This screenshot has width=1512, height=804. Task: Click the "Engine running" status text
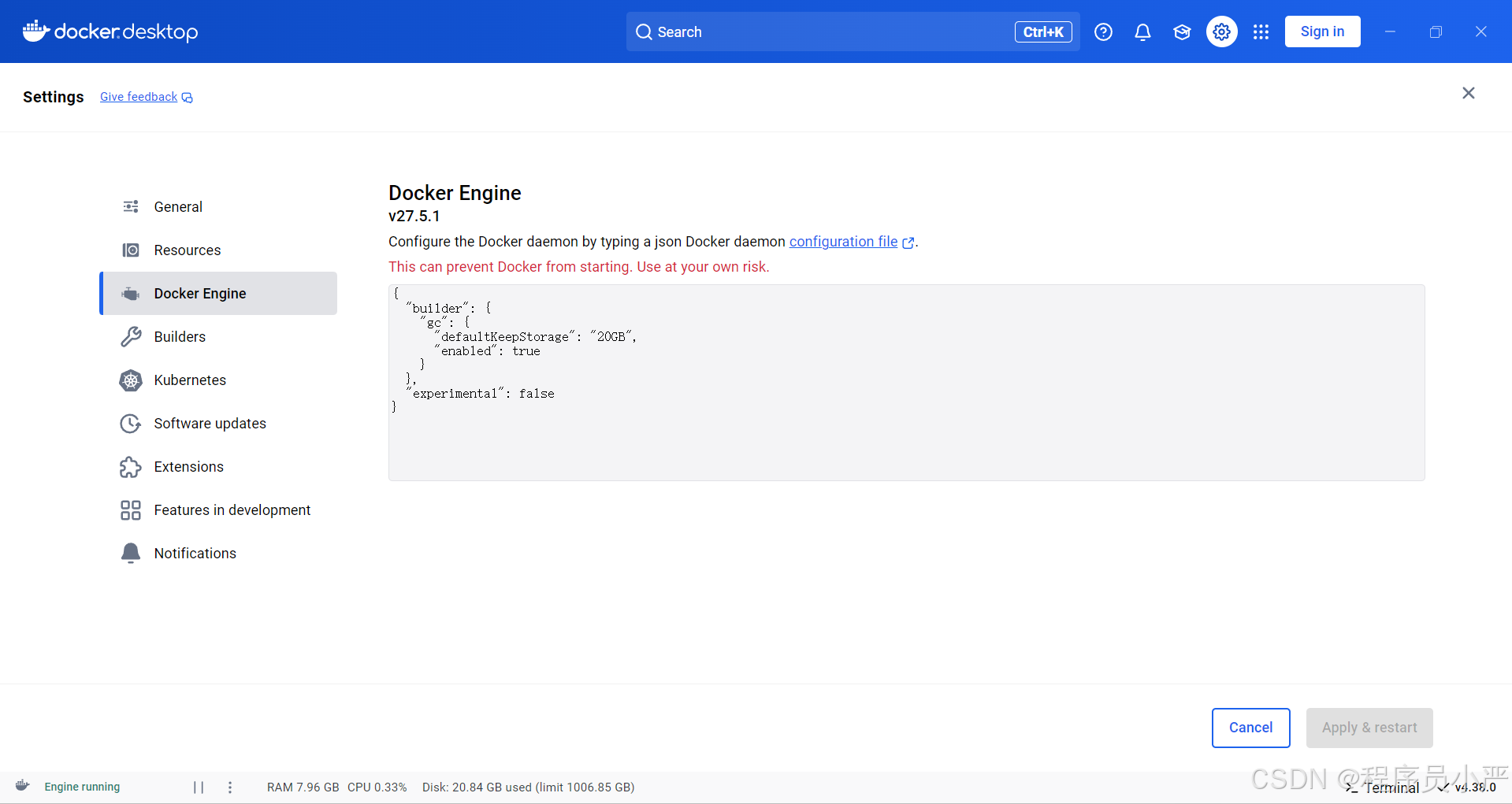82,787
